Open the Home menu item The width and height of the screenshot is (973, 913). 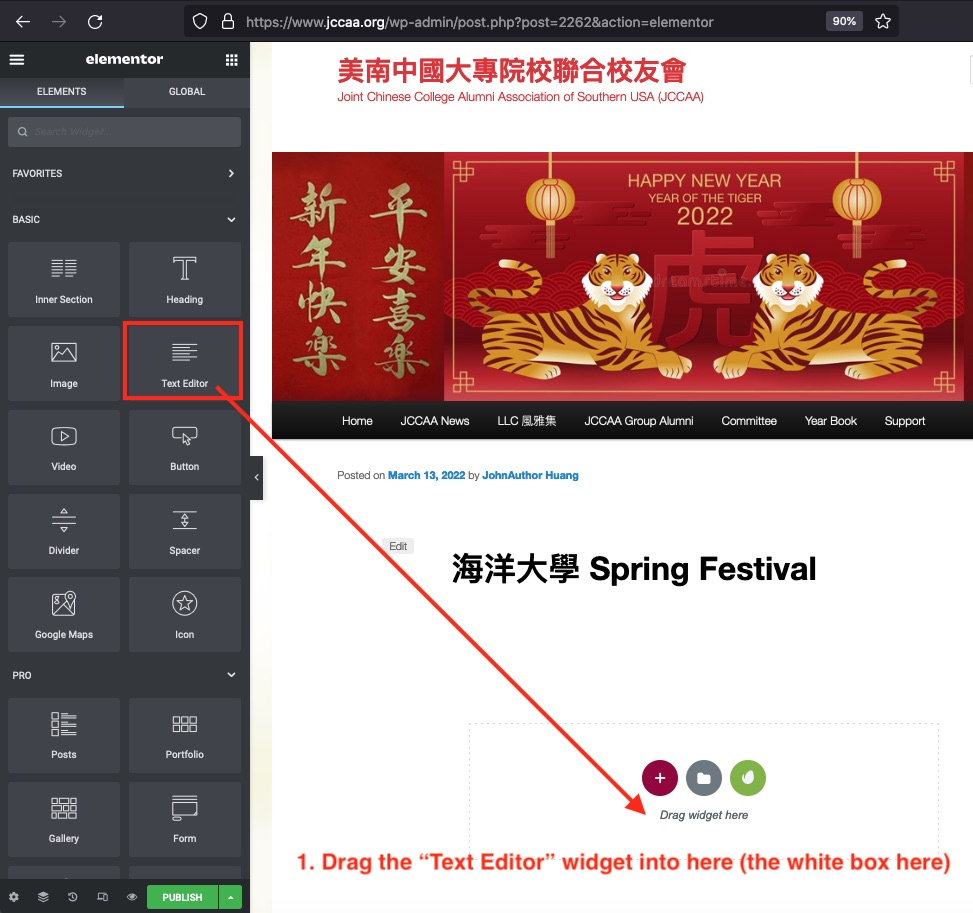[x=357, y=421]
